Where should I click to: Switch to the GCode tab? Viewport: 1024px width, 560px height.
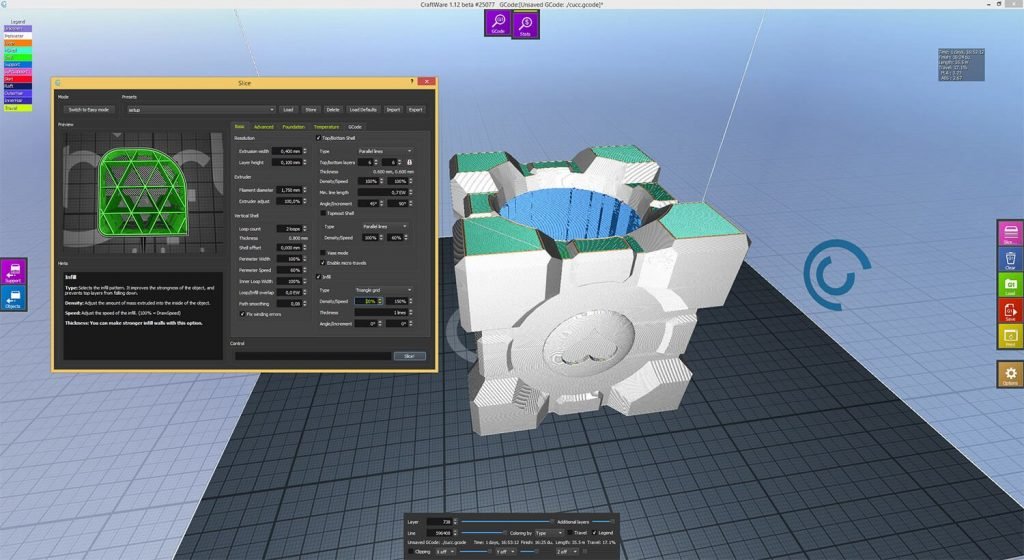[355, 127]
